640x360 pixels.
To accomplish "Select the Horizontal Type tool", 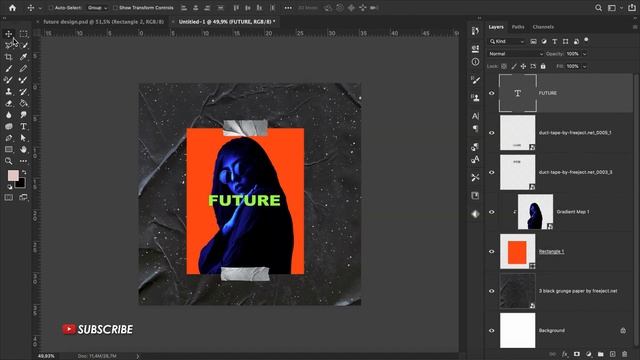I will 24,127.
